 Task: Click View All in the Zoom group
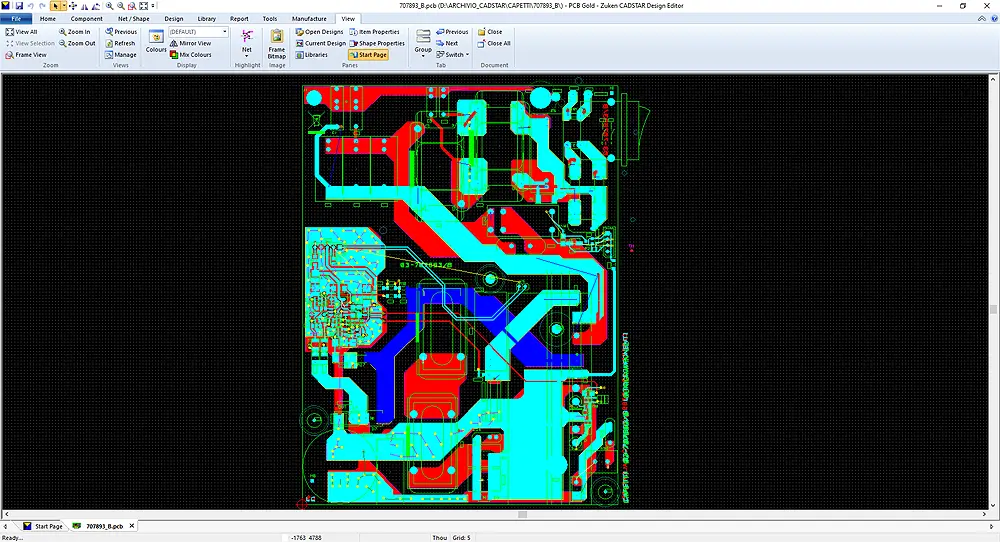click(x=22, y=32)
